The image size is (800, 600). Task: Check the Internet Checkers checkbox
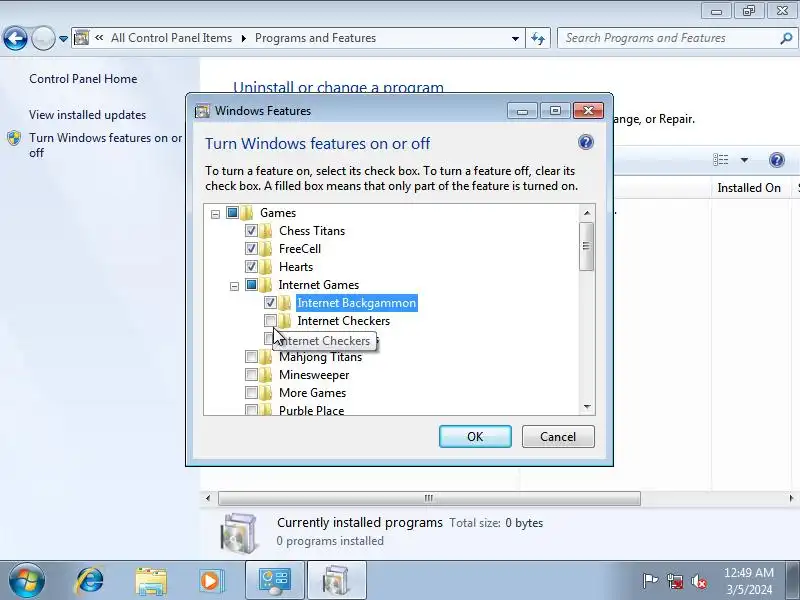tap(270, 320)
